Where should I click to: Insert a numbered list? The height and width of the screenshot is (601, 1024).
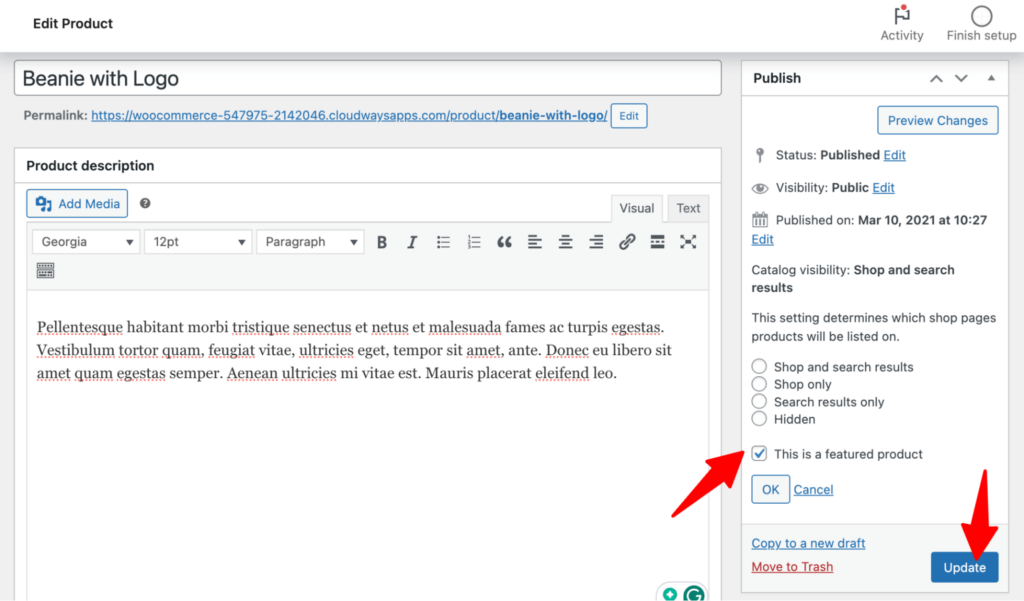pos(474,242)
